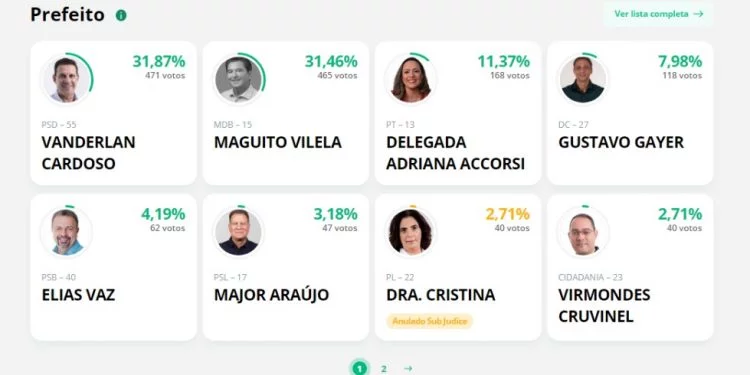Click Major Araújo's portrait photo
Image resolution: width=750 pixels, height=375 pixels.
coord(238,232)
